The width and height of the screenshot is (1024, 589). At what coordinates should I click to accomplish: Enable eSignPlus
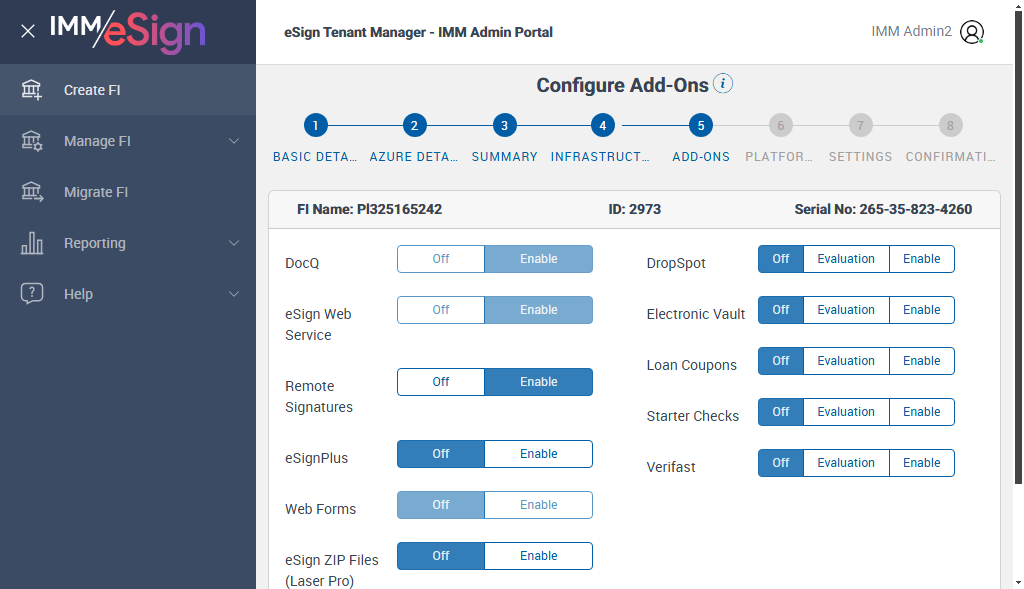point(539,453)
